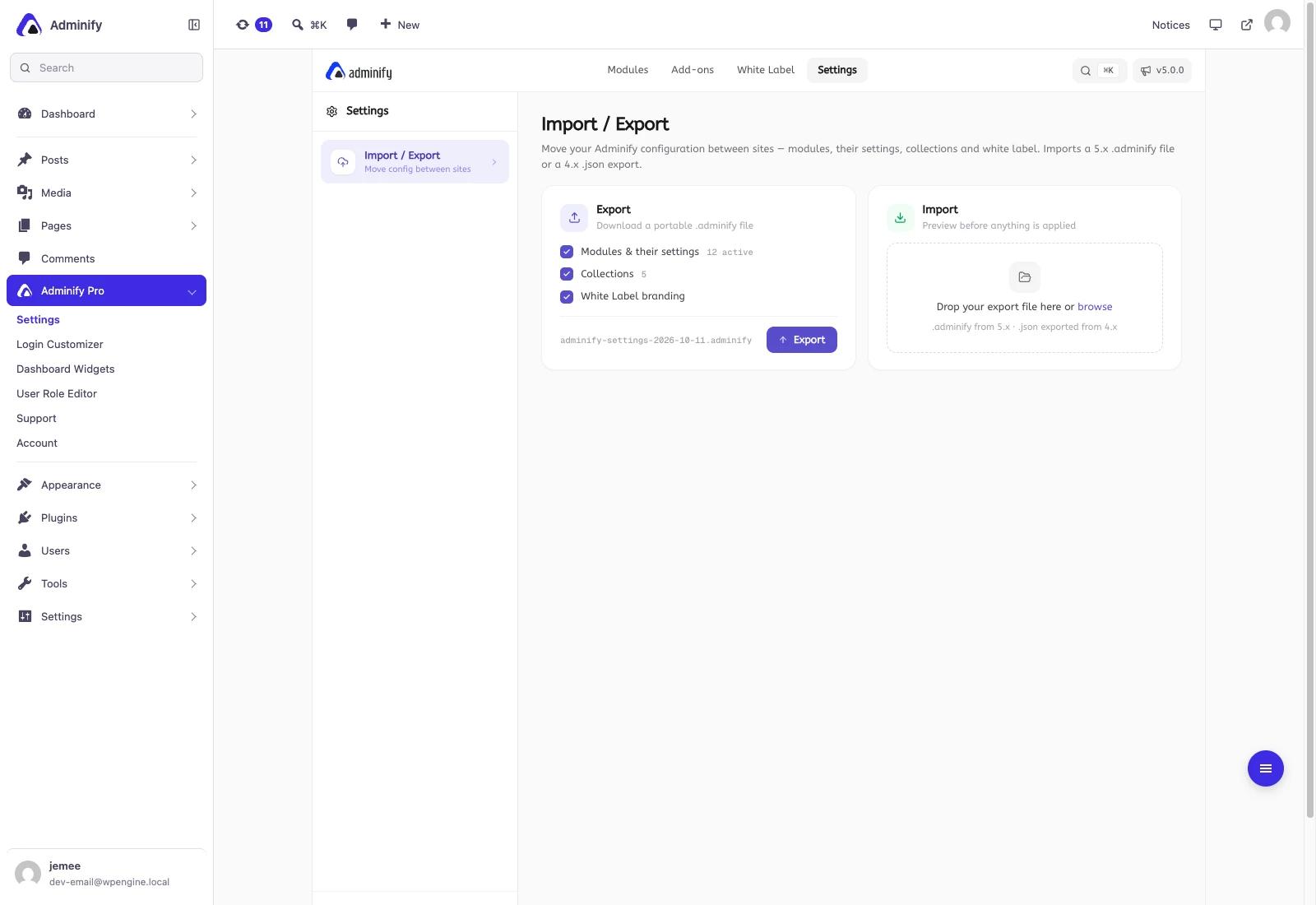Expand the Pages menu chevron
The image size is (1316, 905).
point(193,225)
